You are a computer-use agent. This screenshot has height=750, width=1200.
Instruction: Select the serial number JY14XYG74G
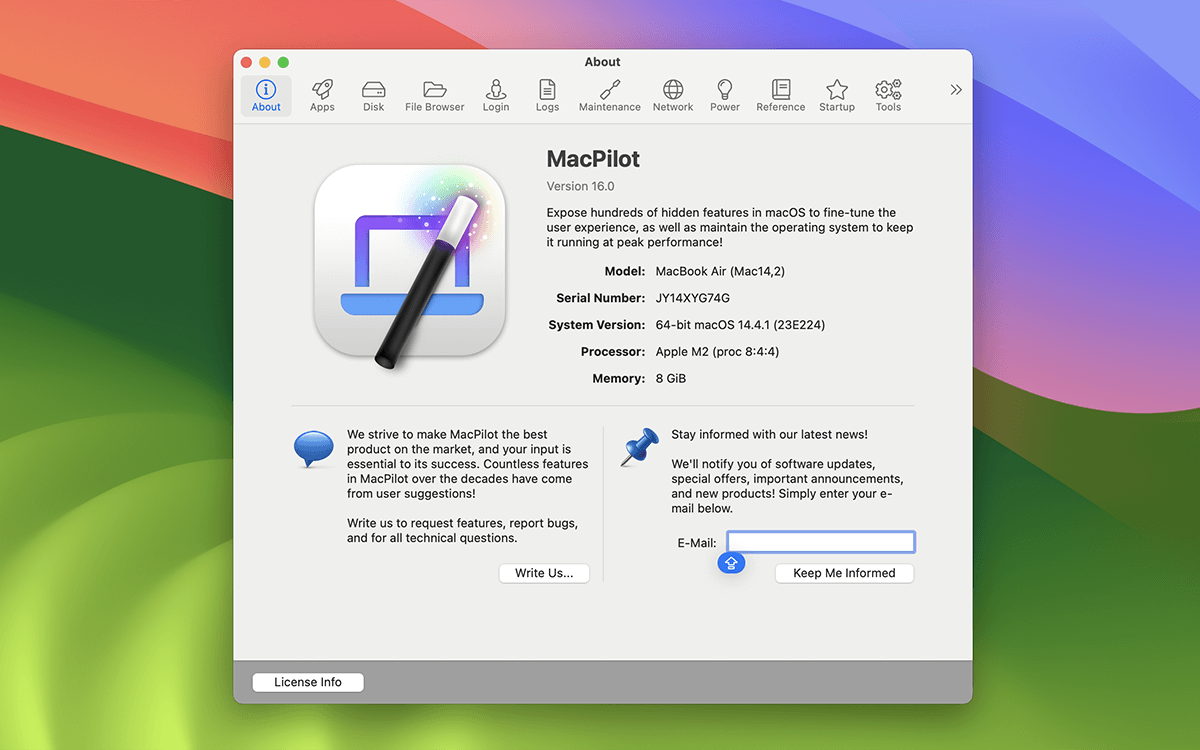(x=693, y=298)
